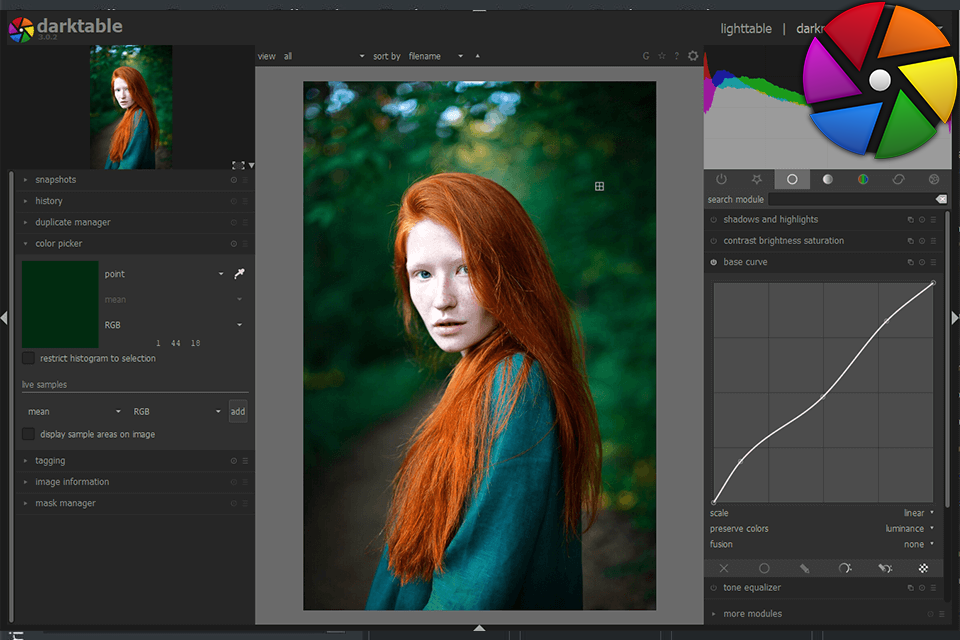
Task: Open the sort by filename dropdown
Action: [x=435, y=56]
